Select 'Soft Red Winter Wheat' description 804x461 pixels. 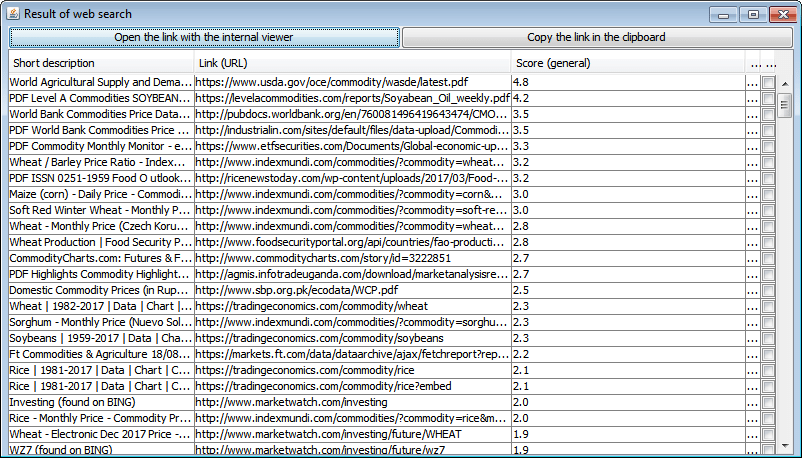100,210
